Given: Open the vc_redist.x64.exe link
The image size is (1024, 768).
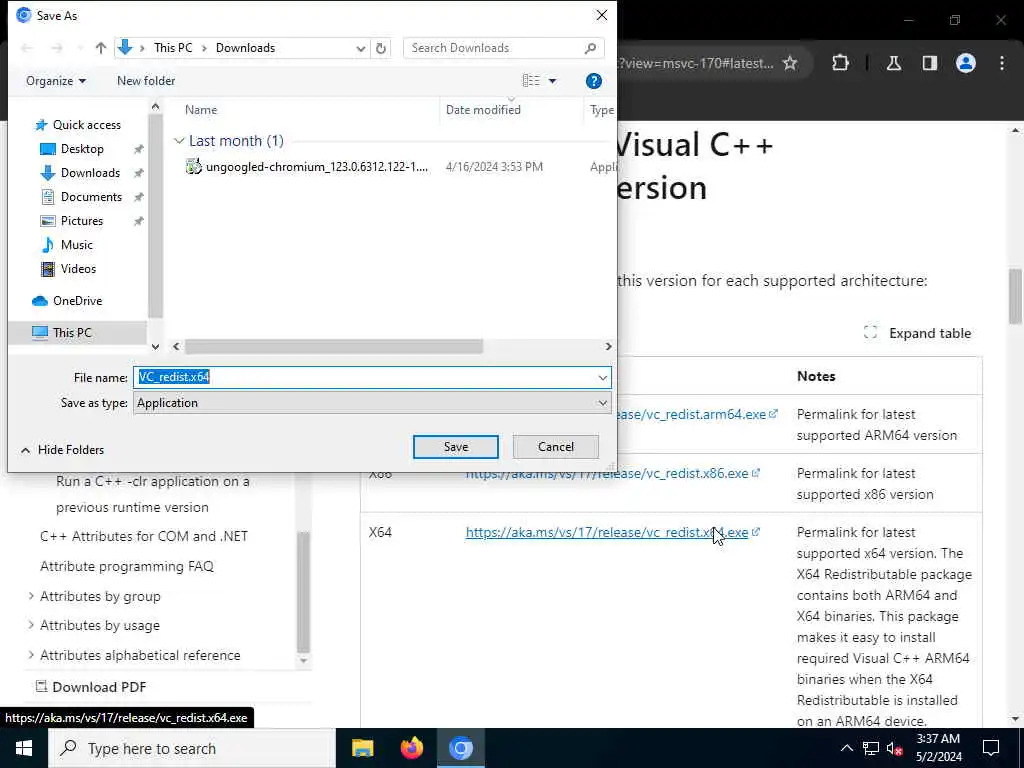Looking at the screenshot, I should 607,532.
